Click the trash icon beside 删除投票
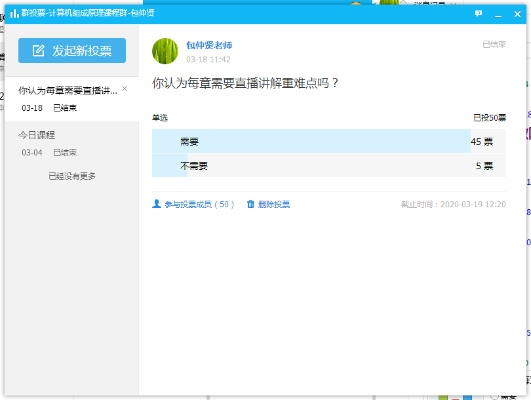 (251, 204)
